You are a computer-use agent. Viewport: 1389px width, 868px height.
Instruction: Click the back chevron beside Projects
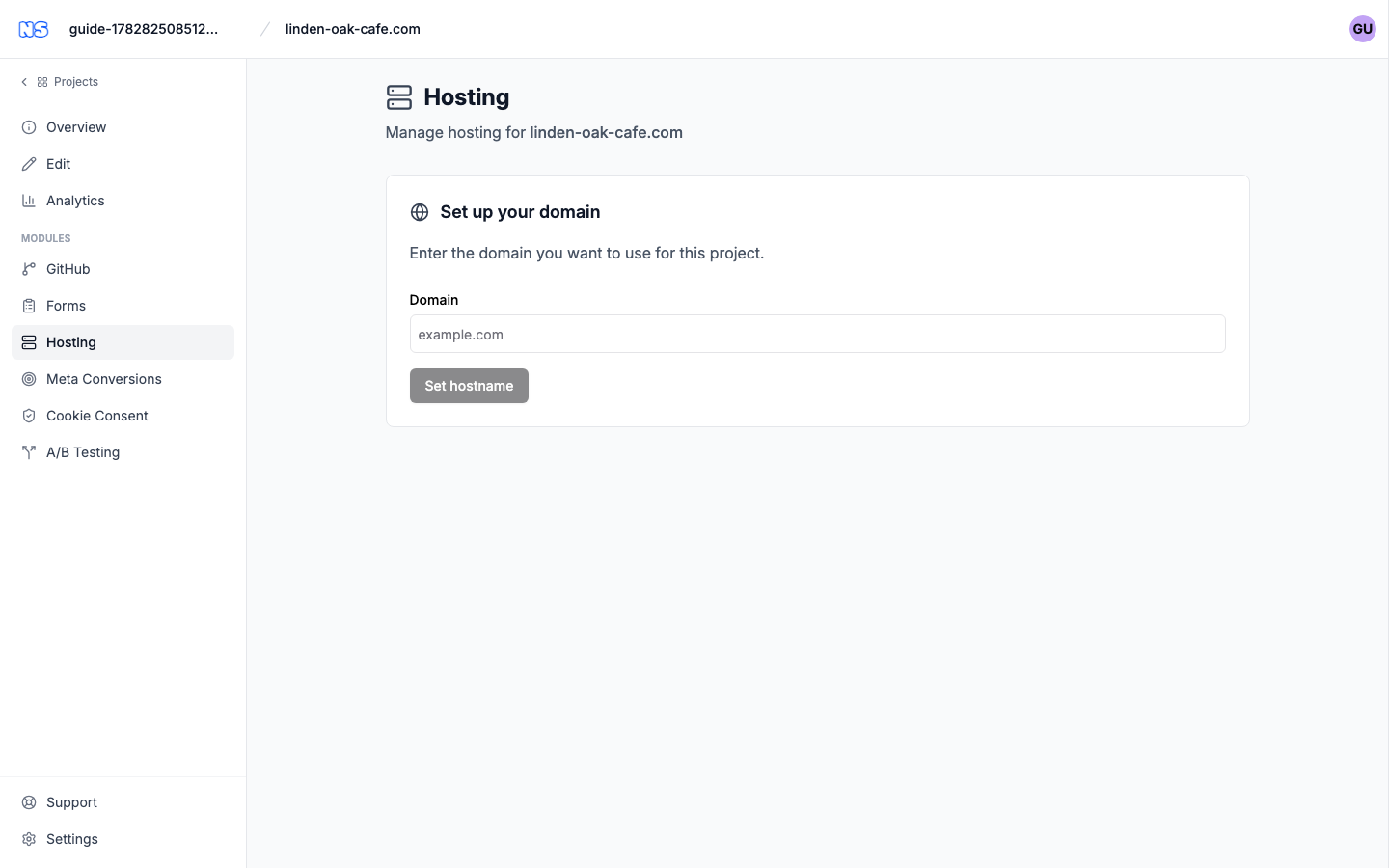(x=24, y=82)
